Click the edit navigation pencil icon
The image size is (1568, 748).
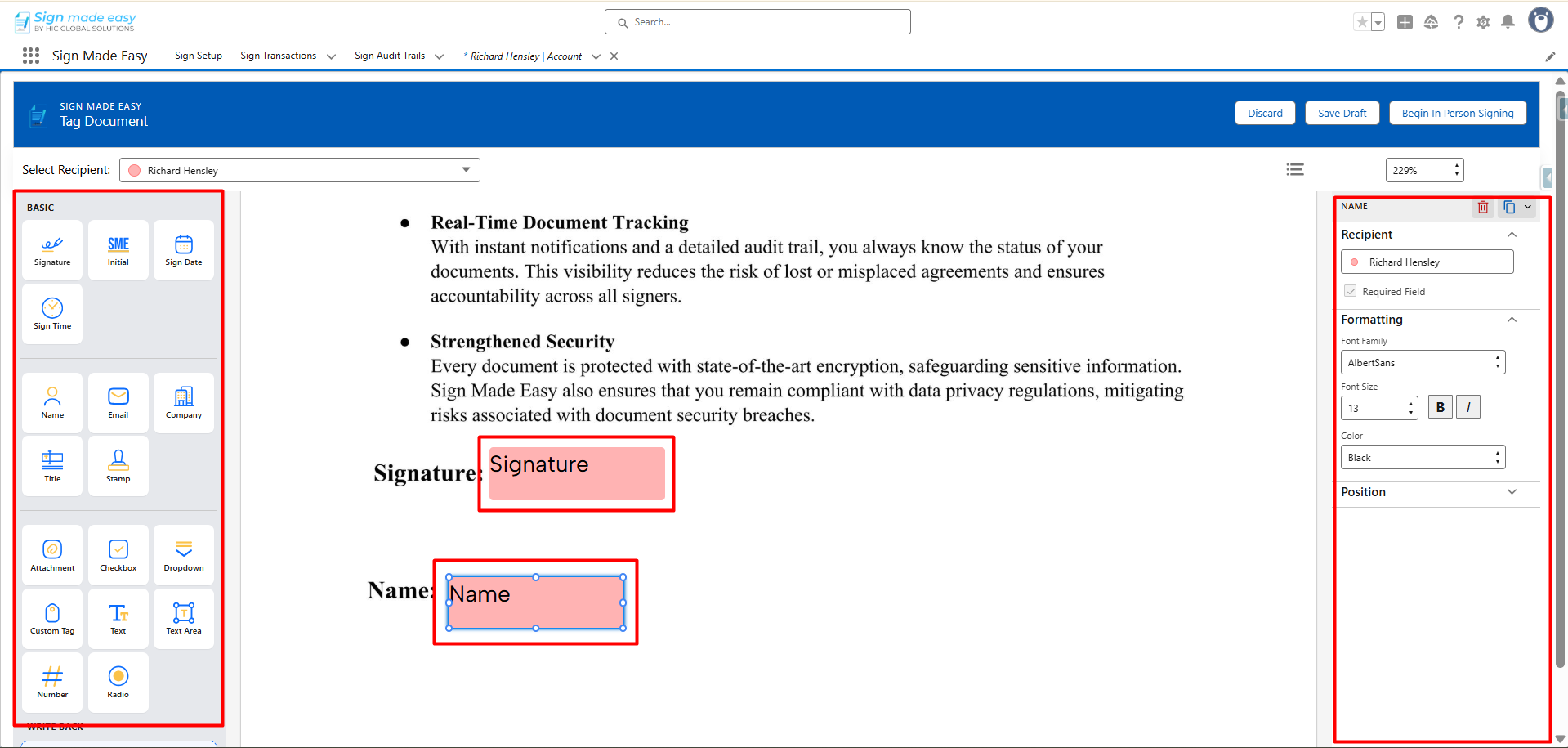tap(1550, 56)
